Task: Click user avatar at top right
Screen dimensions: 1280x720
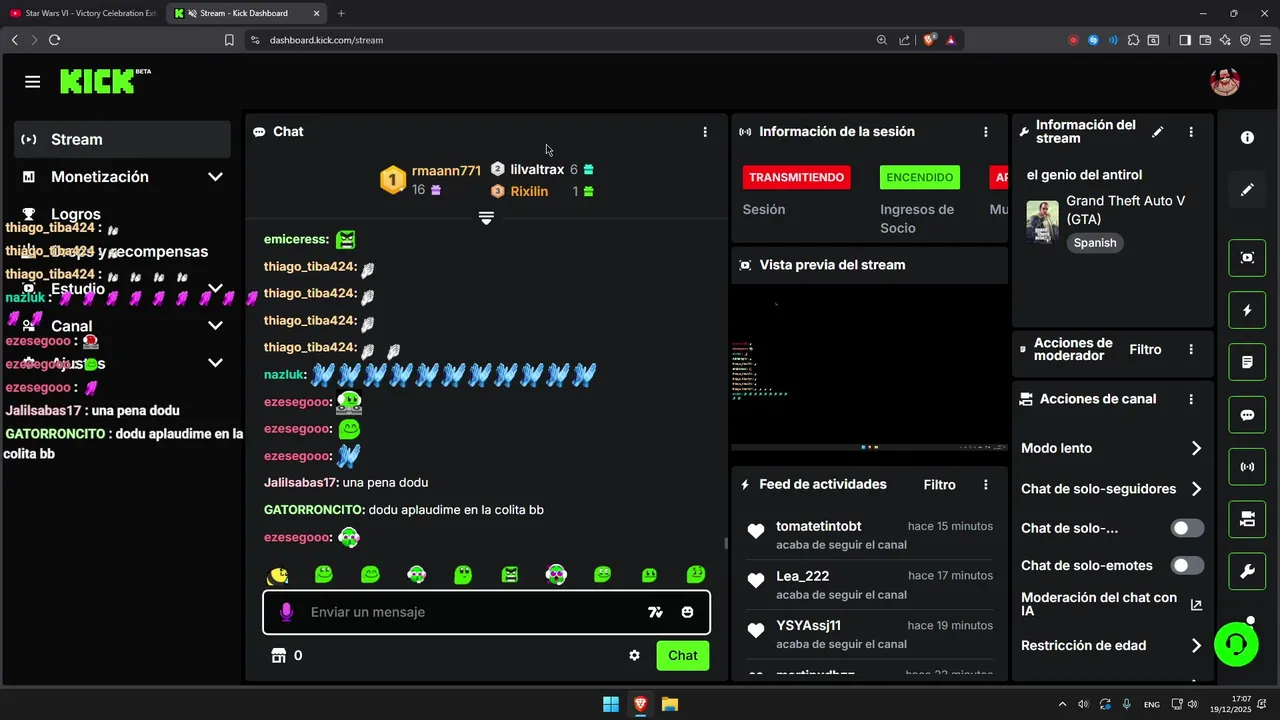Action: (x=1225, y=82)
